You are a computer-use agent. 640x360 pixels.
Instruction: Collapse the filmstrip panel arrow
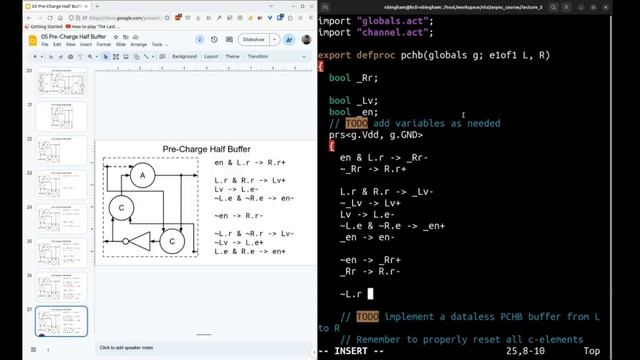point(48,349)
